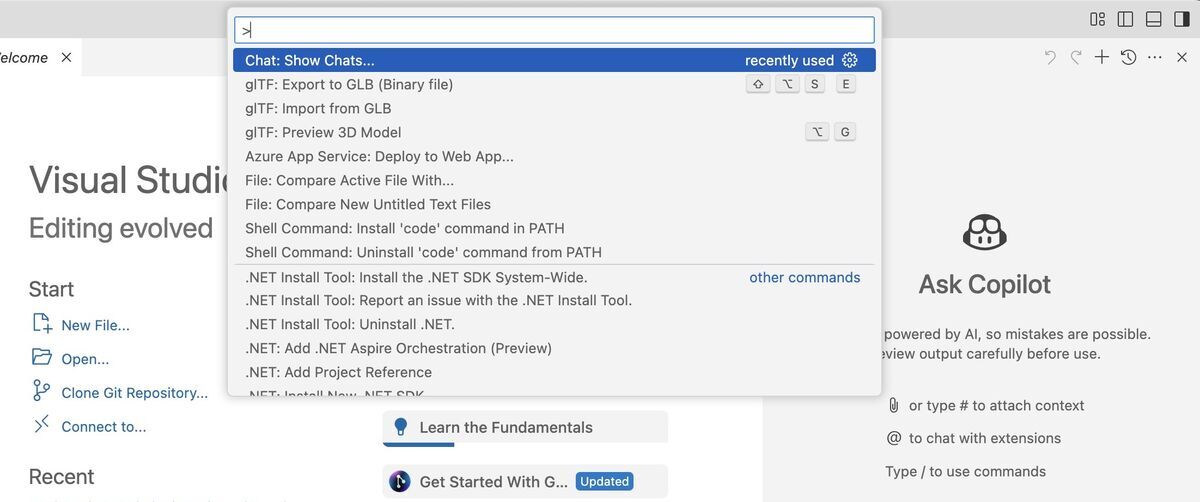Select .NET Install Tool: Report an issue
This screenshot has height=502, width=1200.
(554, 300)
